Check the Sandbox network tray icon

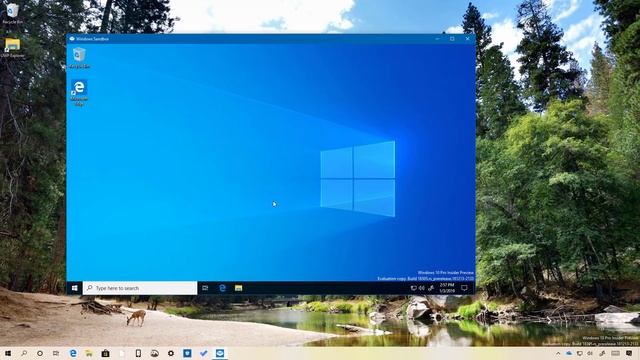pos(413,288)
